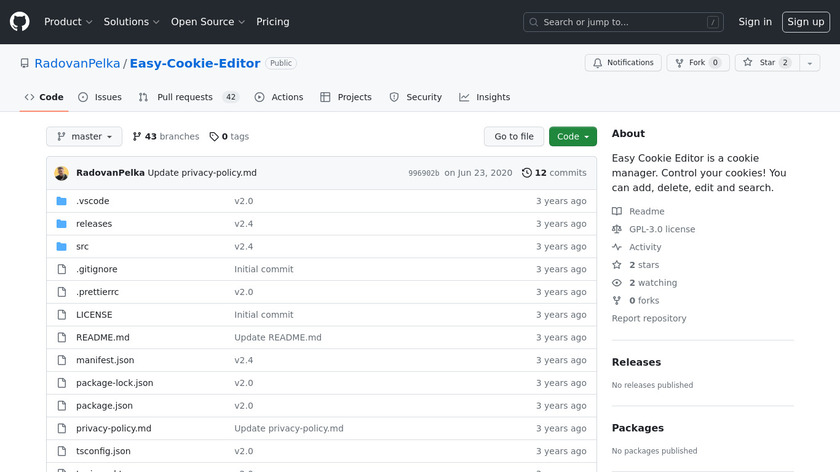Open the releases folder icon
Screen dimensions: 840x472
click(x=62, y=224)
